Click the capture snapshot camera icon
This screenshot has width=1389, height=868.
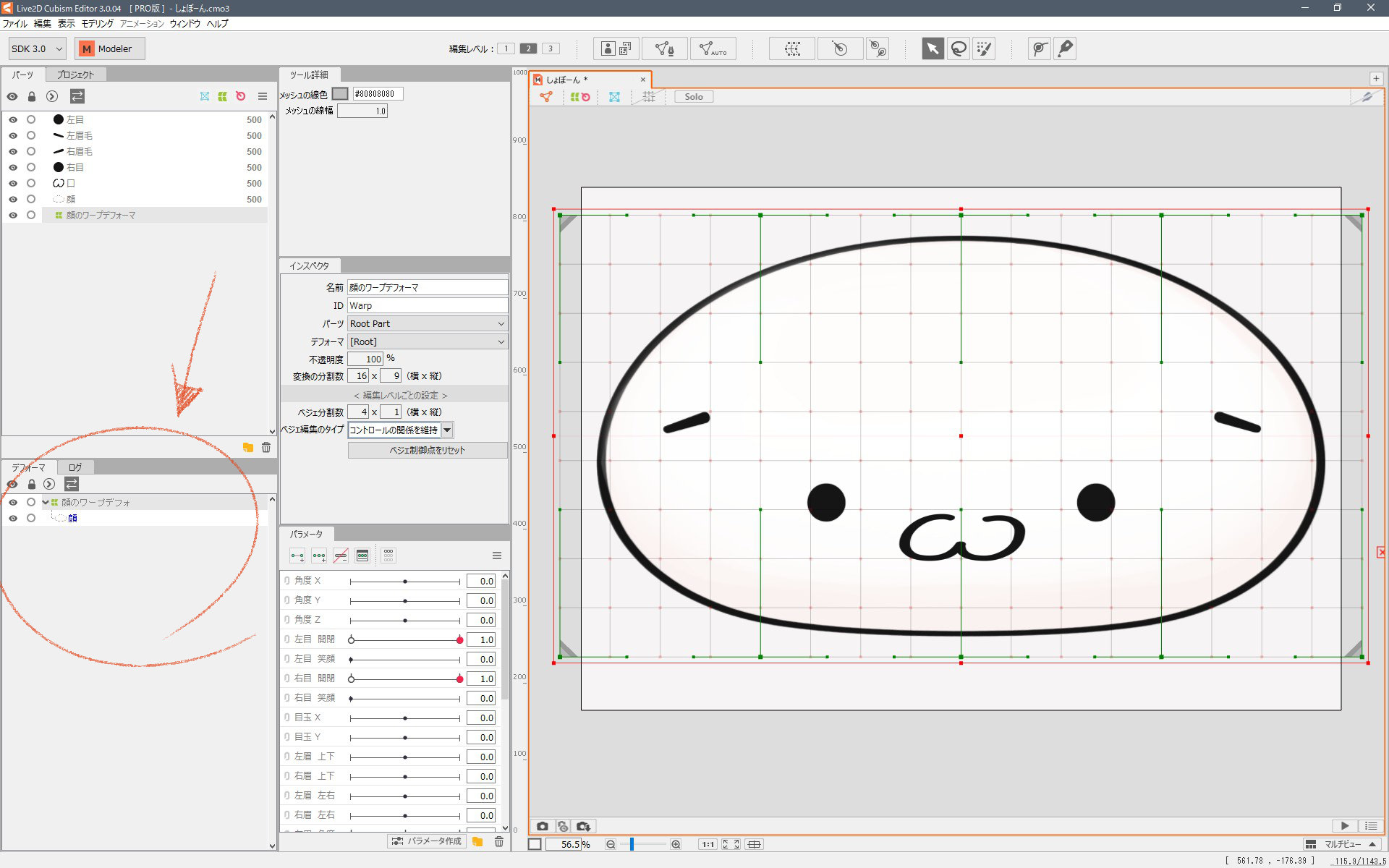[543, 826]
